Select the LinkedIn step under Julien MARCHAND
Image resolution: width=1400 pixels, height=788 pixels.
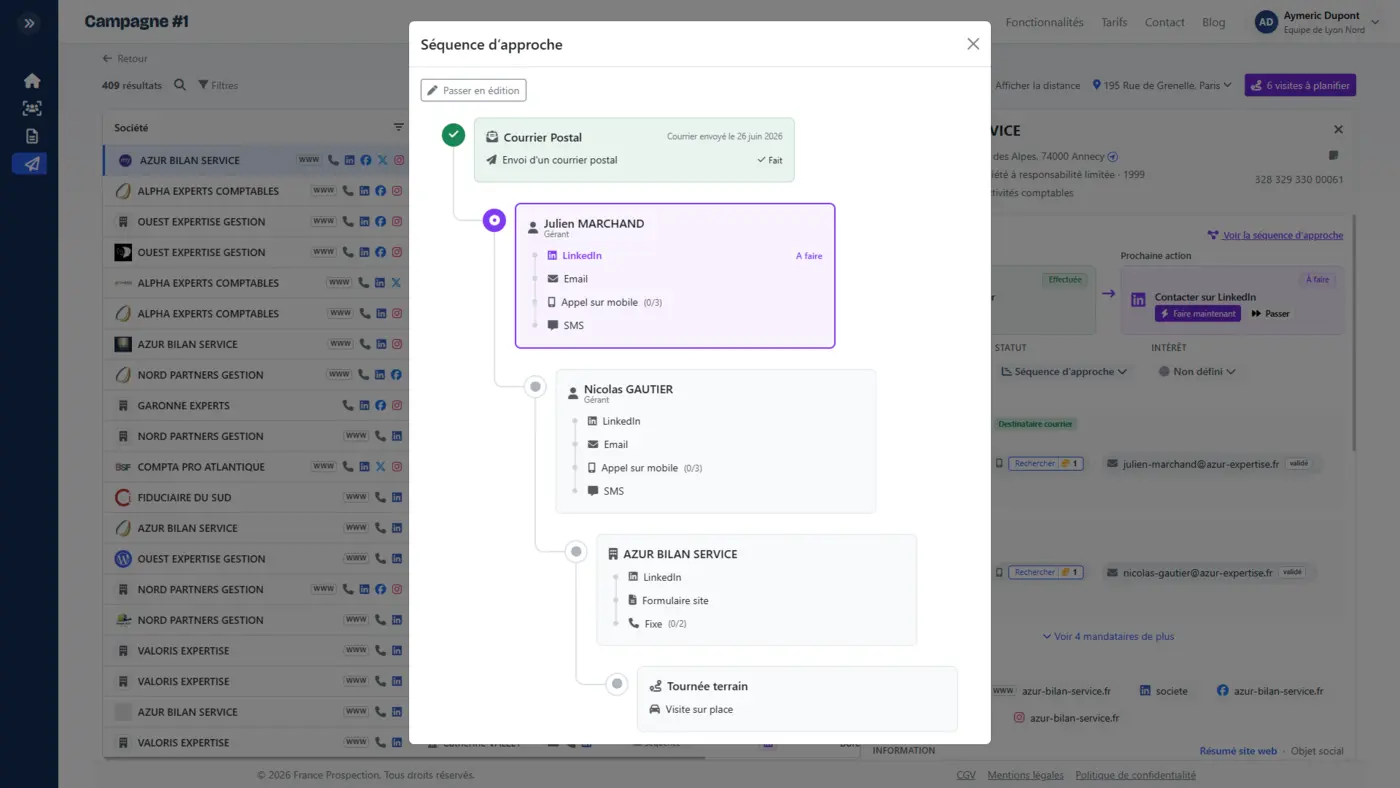click(582, 256)
